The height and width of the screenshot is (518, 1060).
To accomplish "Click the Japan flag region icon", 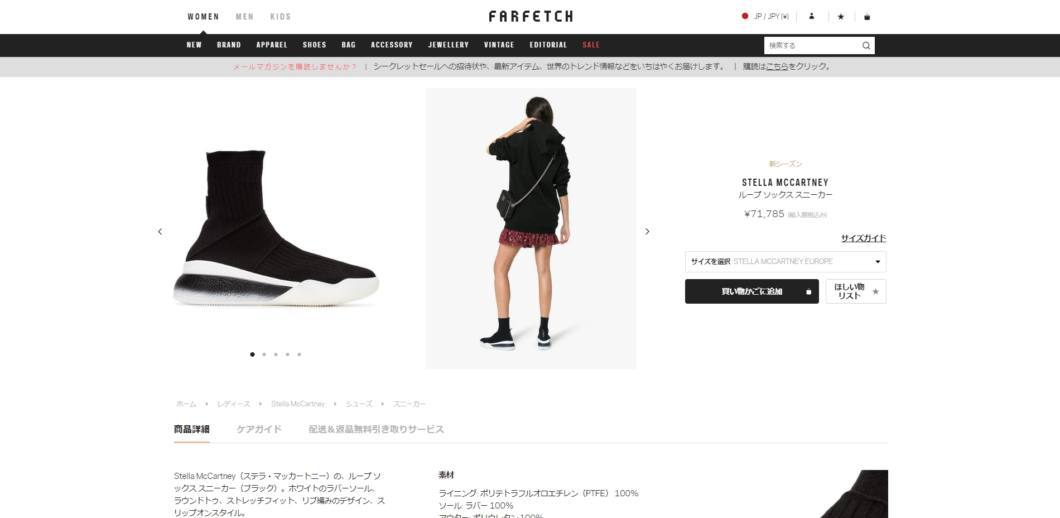I will [745, 16].
